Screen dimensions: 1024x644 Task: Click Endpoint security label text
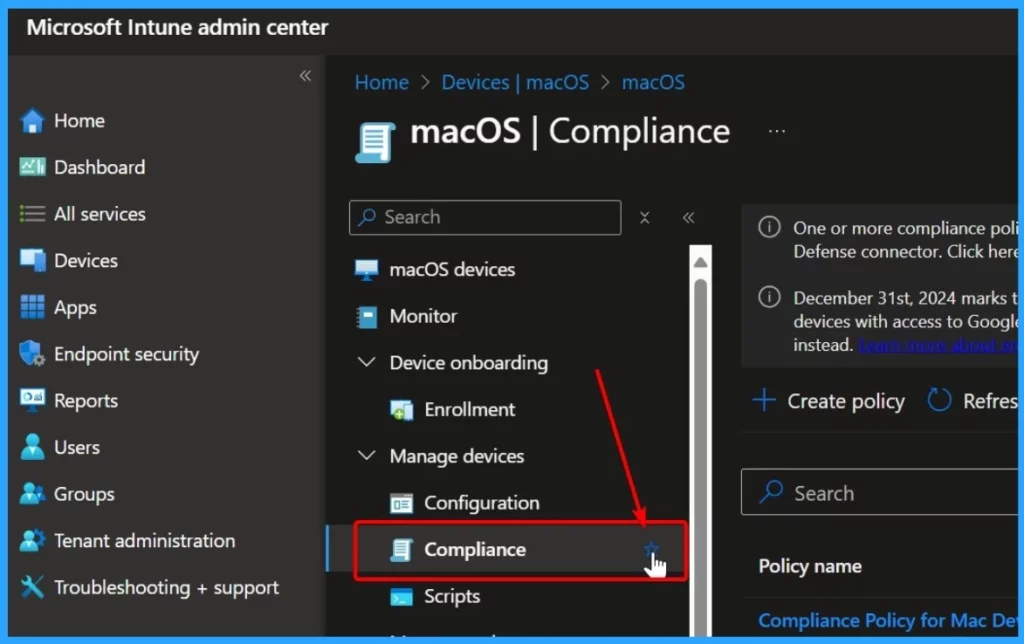click(126, 354)
